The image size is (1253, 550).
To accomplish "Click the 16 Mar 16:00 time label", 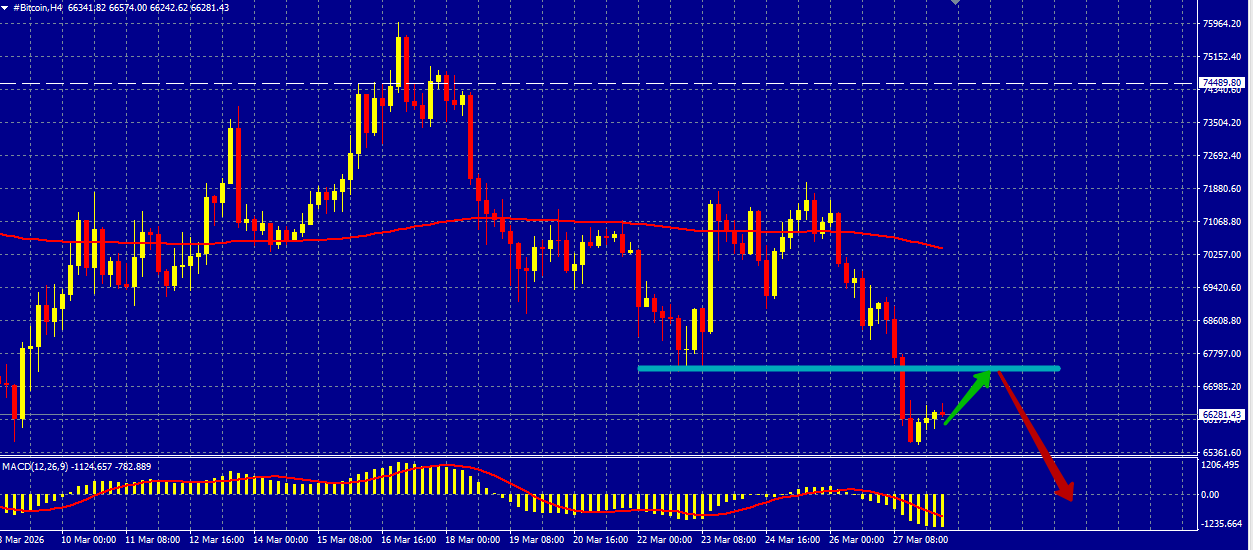I will point(408,539).
